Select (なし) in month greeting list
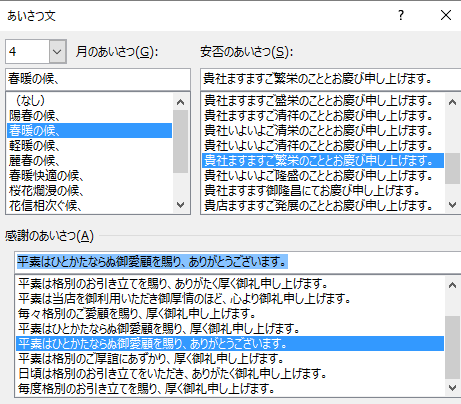The image size is (461, 404). tap(89, 100)
